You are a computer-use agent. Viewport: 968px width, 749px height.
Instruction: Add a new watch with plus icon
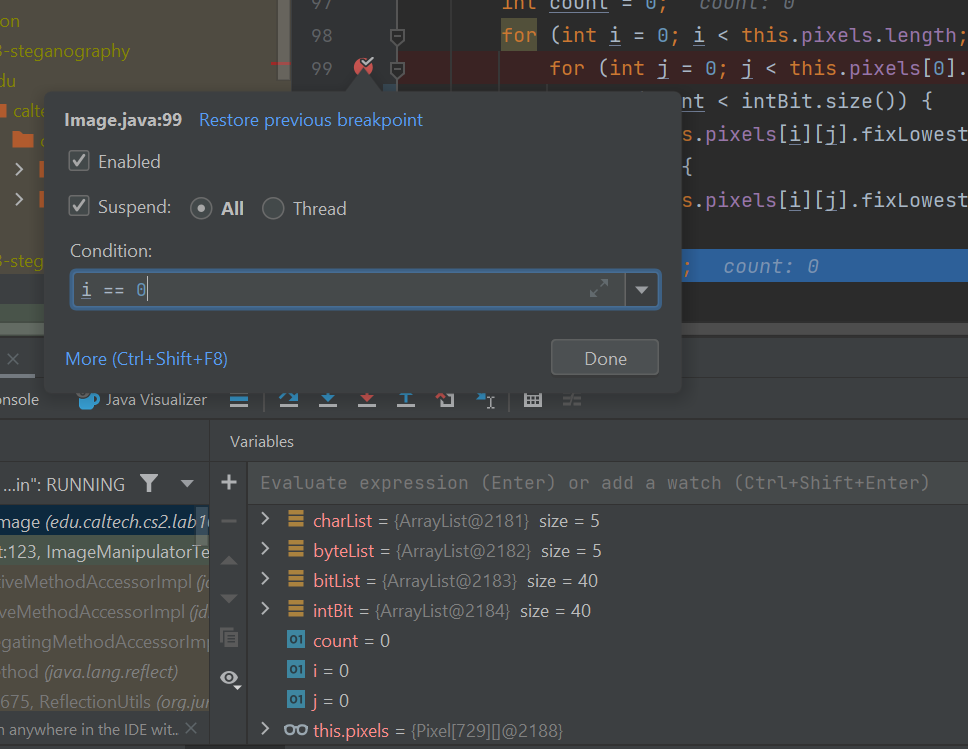(229, 482)
